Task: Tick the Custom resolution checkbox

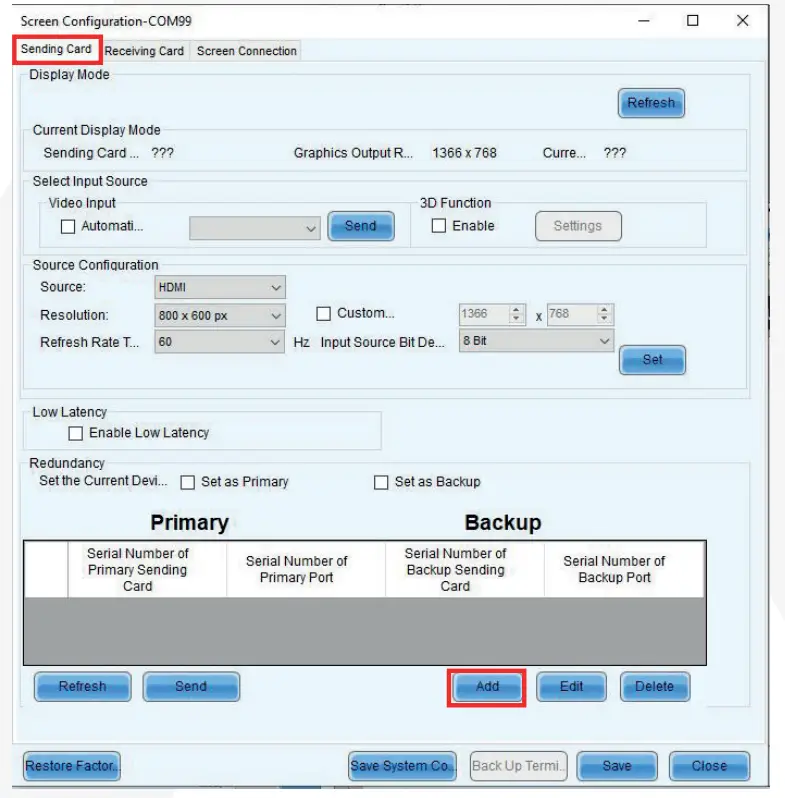Action: coord(323,314)
